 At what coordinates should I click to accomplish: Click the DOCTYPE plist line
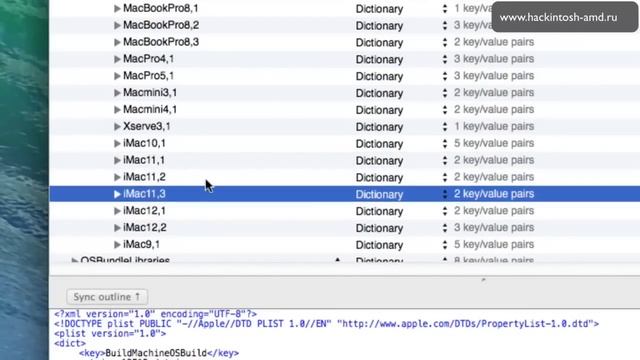[327, 324]
